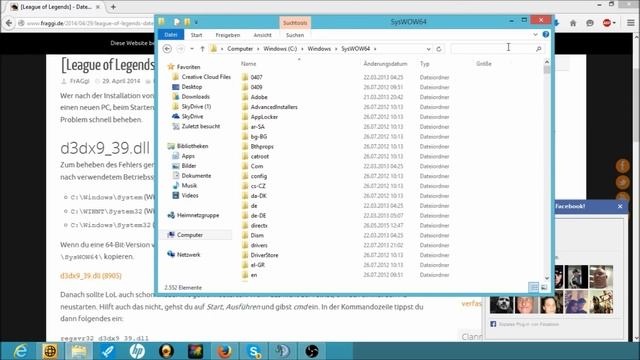Sort by Größe column header
The image size is (640, 360).
pos(484,64)
